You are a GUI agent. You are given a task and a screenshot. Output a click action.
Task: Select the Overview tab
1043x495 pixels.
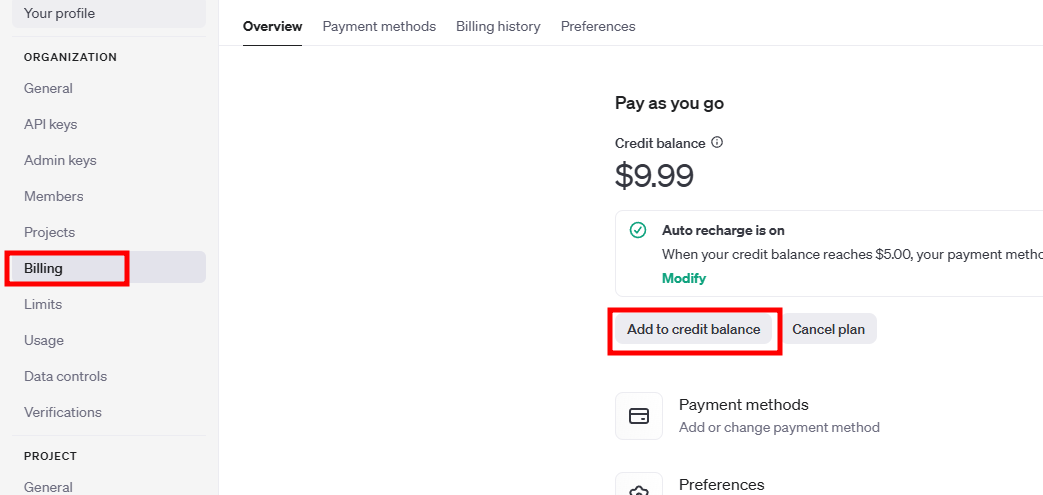pos(272,26)
